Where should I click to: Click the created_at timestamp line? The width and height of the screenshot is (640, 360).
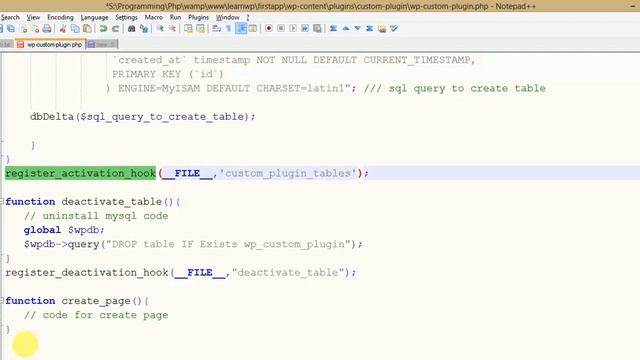coord(294,60)
